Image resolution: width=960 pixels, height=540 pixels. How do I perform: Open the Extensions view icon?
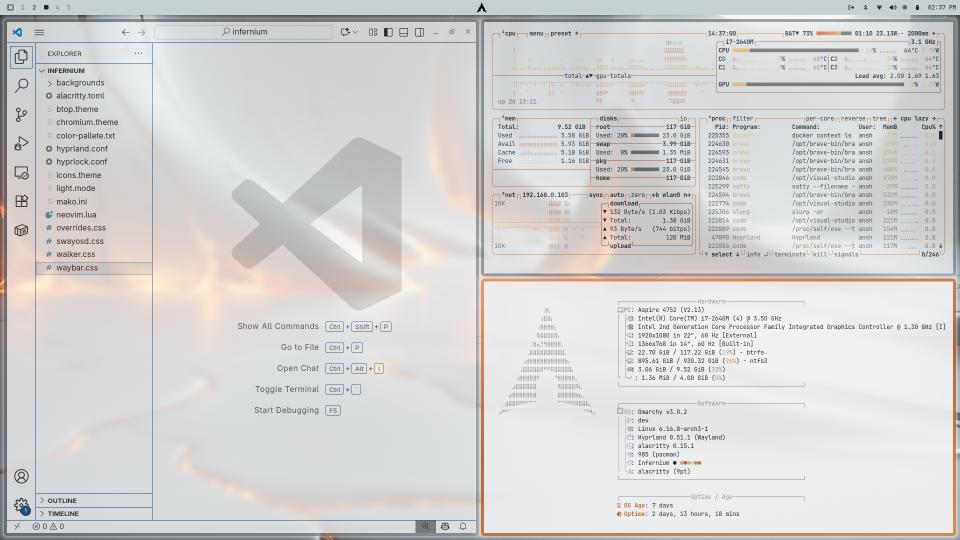pyautogui.click(x=21, y=202)
